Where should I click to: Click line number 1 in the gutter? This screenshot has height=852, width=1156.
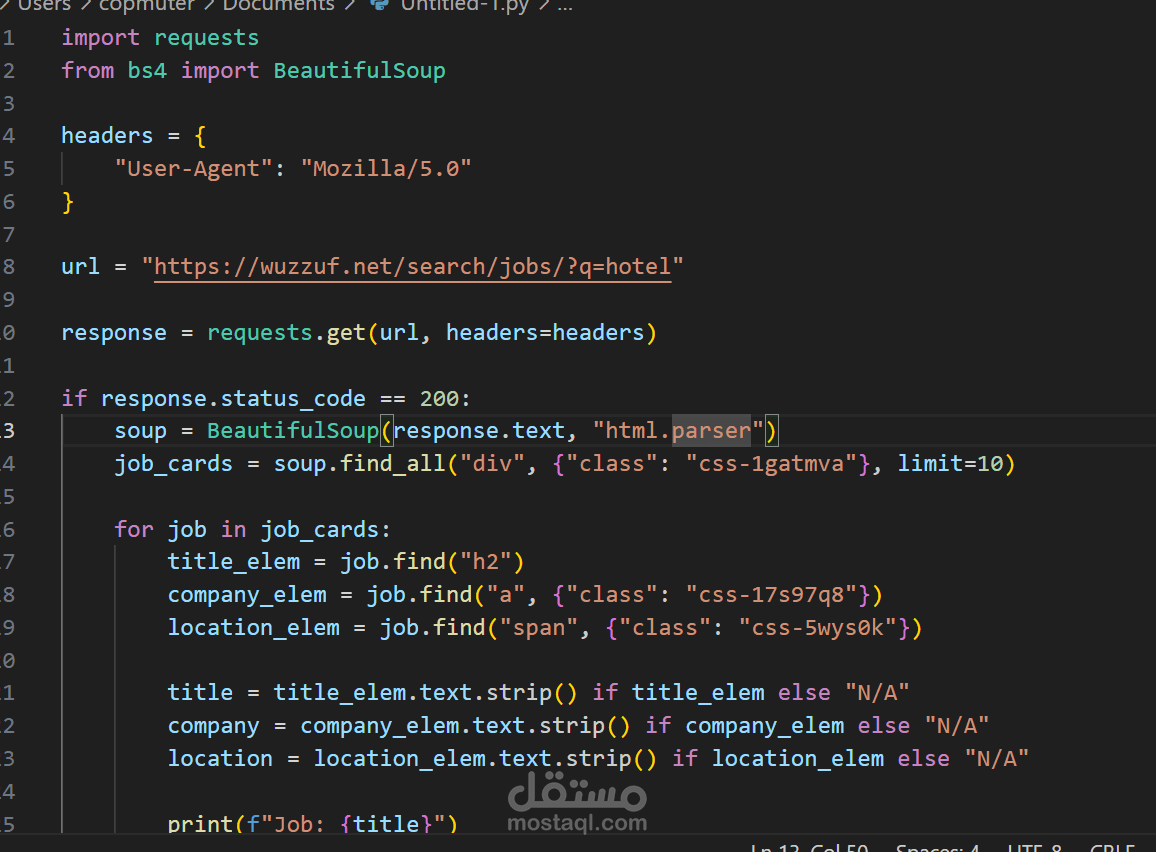[x=9, y=38]
